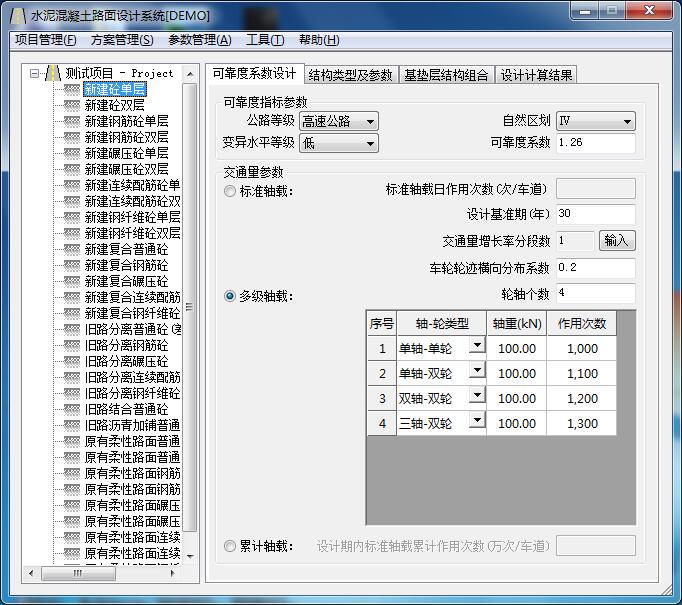Open axle type dropdown for 双轴-双轮 row
Image resolution: width=682 pixels, height=605 pixels.
pos(477,395)
